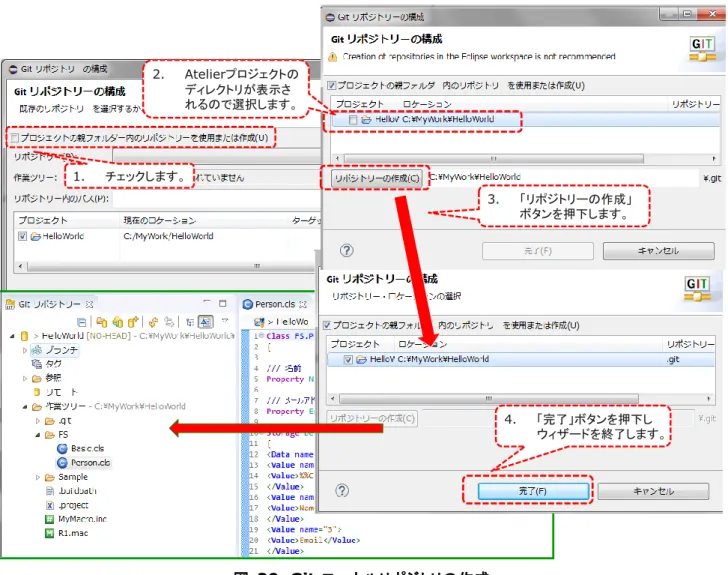Image resolution: width=728 pixels, height=575 pixels.
Task: Switch to Git リポジトリー view tab
Action: (x=50, y=304)
